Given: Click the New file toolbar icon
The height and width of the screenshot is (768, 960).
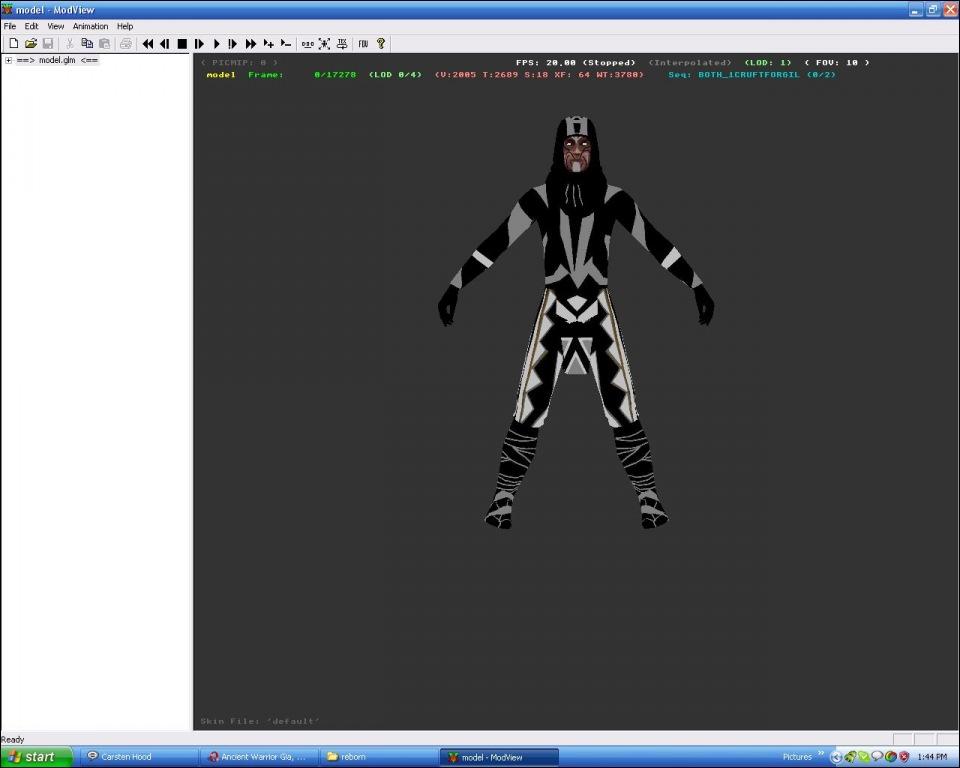Looking at the screenshot, I should [13, 44].
